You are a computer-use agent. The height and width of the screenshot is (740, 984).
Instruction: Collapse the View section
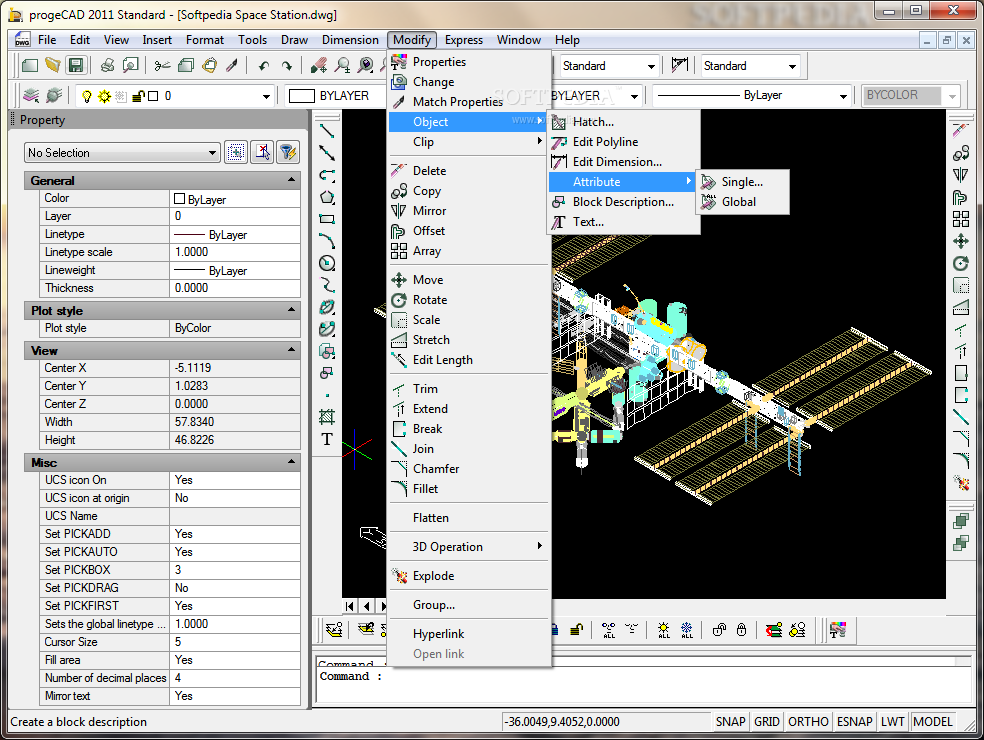[291, 350]
